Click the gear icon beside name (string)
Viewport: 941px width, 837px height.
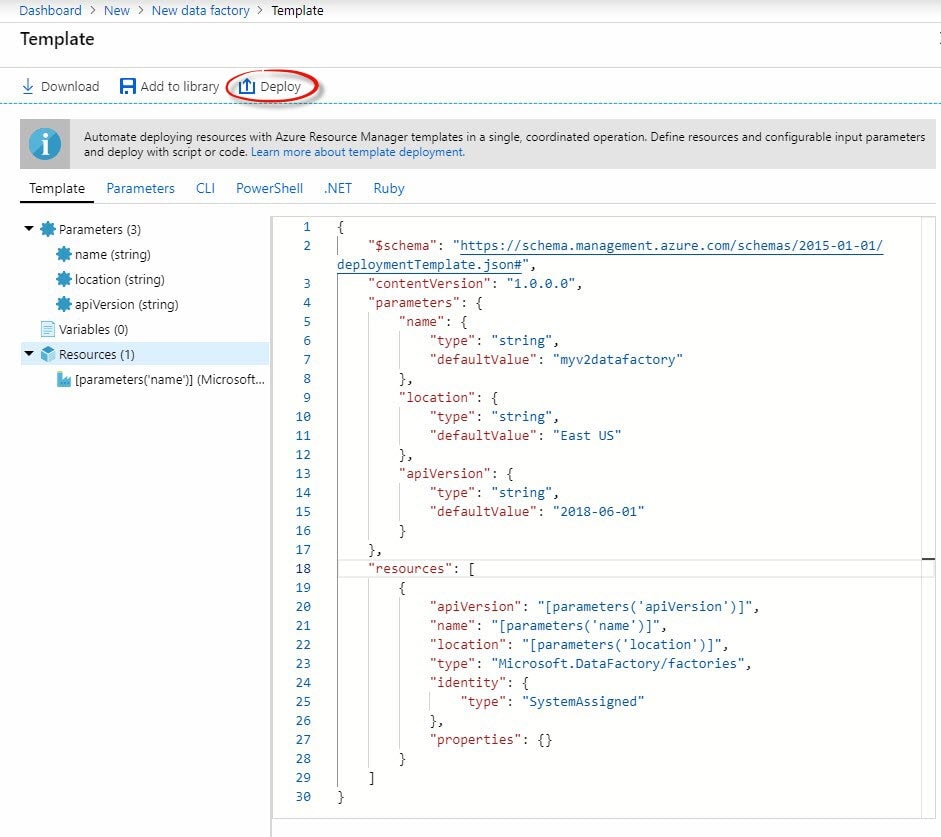[x=64, y=254]
